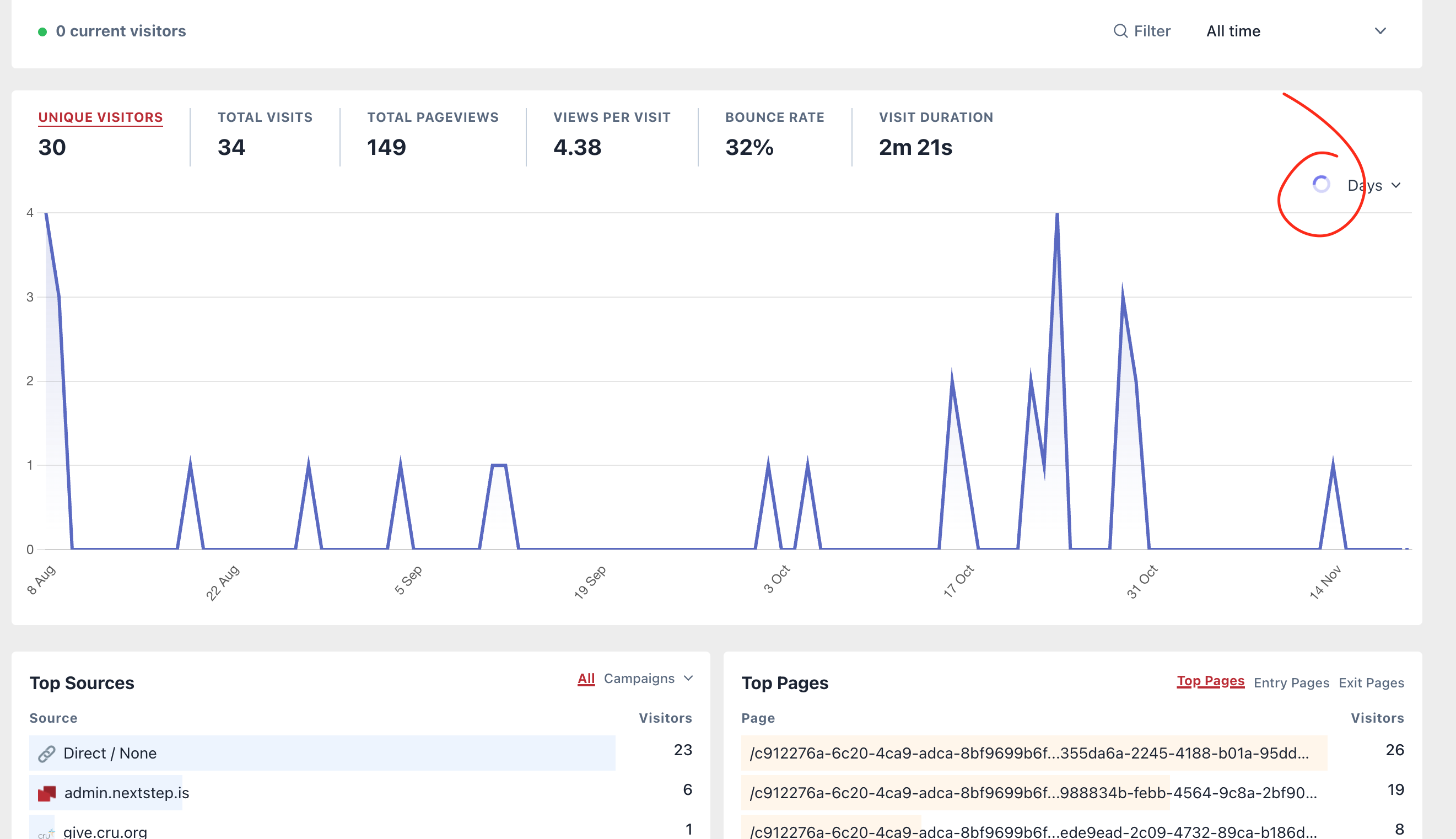Click the 31 Oct x-axis label

click(1142, 582)
